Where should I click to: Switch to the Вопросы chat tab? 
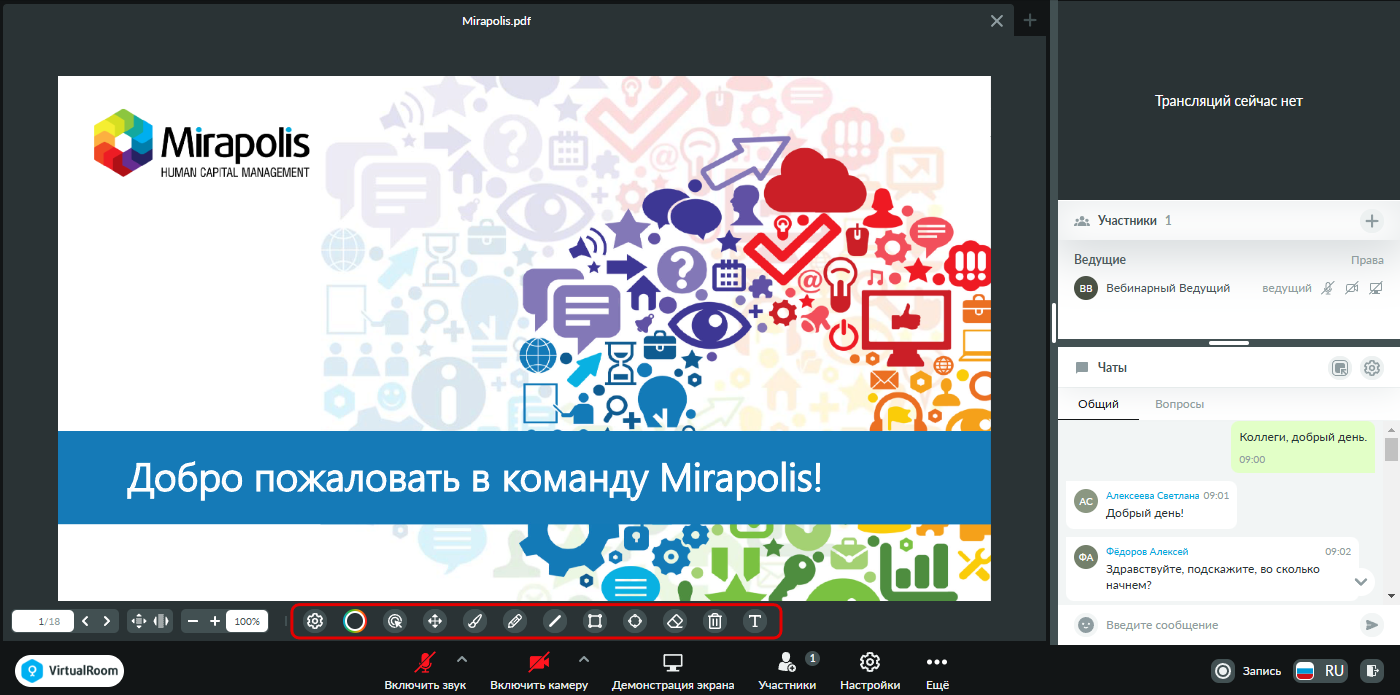pos(1179,404)
